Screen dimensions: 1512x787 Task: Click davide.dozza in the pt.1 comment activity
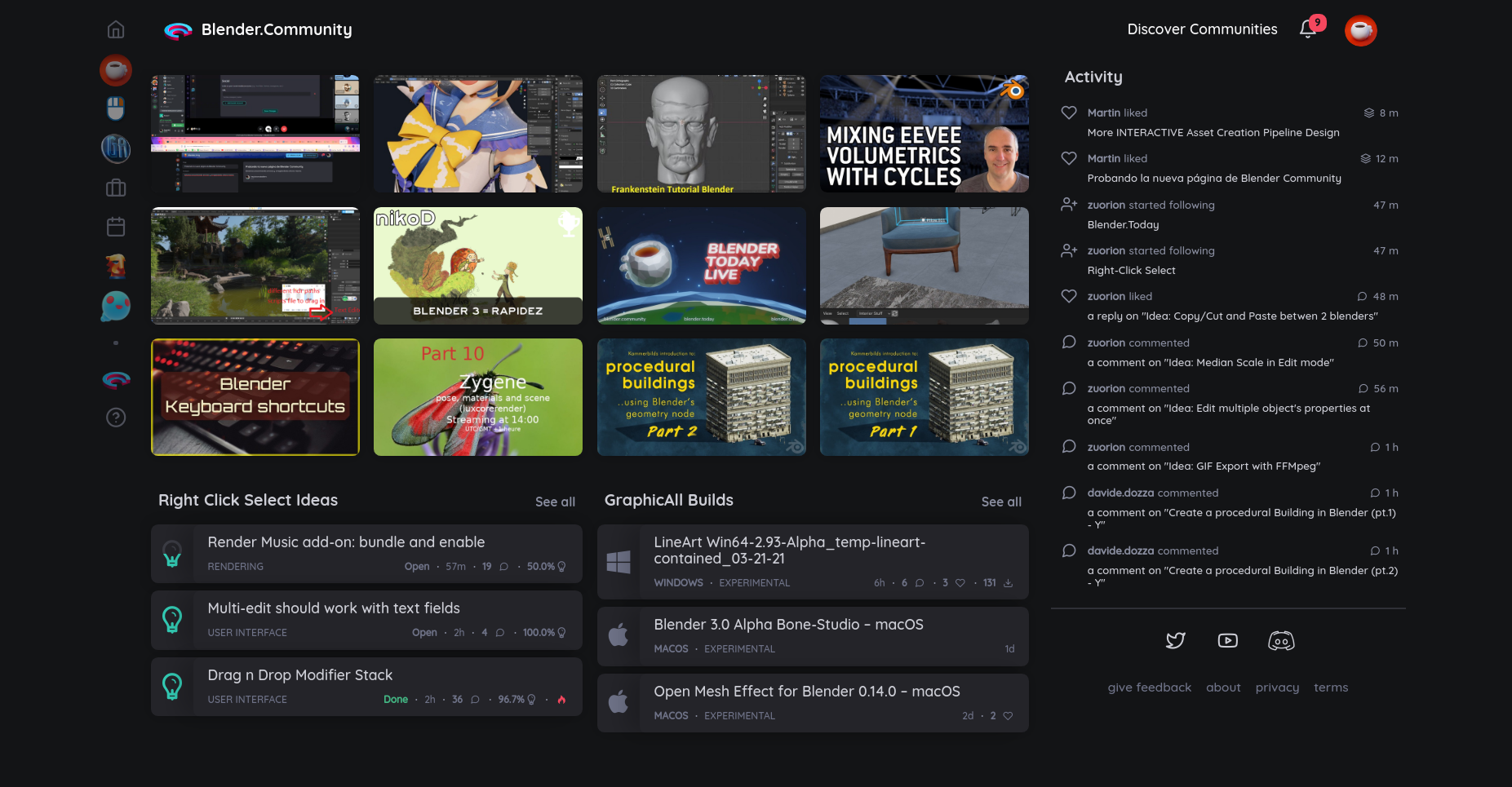[1120, 493]
